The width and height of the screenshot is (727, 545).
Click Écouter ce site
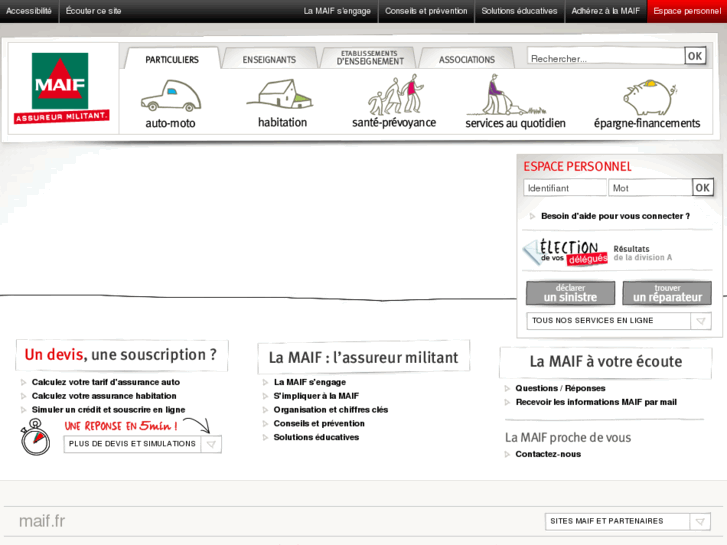pyautogui.click(x=93, y=11)
